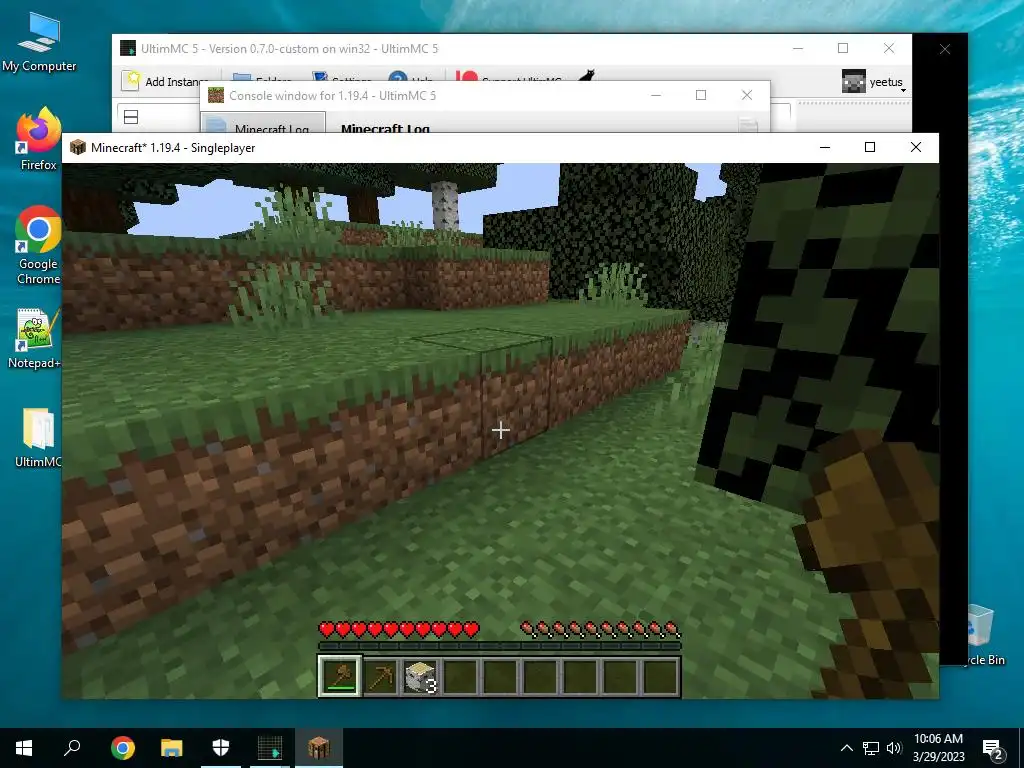The width and height of the screenshot is (1024, 768).
Task: Select the Firefox desktop shortcut
Action: tap(39, 138)
